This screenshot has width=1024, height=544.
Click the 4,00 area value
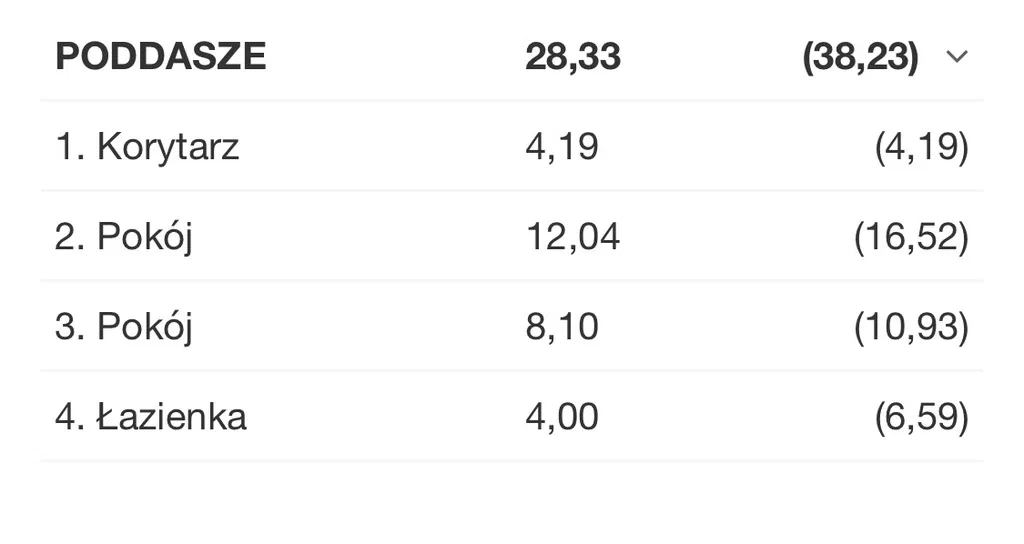tap(562, 417)
